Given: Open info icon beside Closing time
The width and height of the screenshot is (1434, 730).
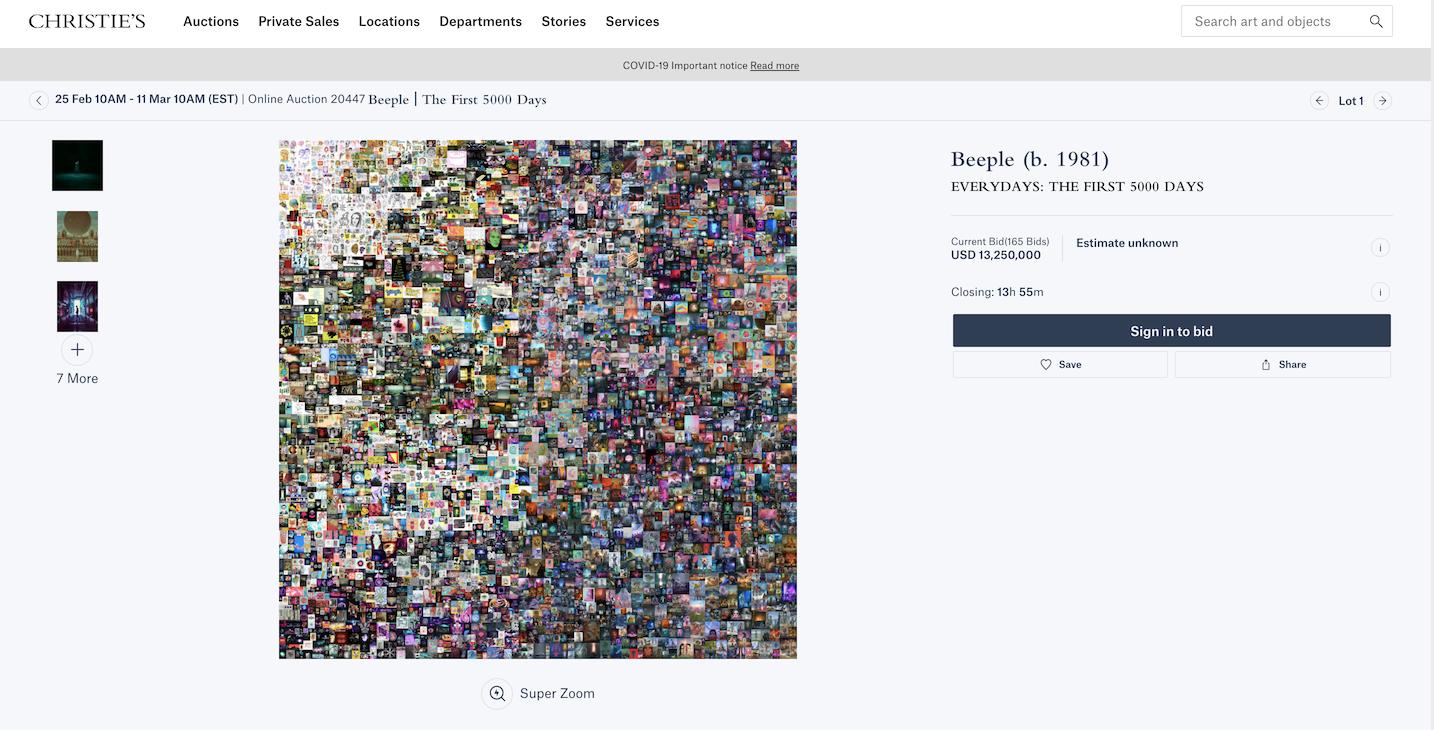Looking at the screenshot, I should pyautogui.click(x=1380, y=292).
